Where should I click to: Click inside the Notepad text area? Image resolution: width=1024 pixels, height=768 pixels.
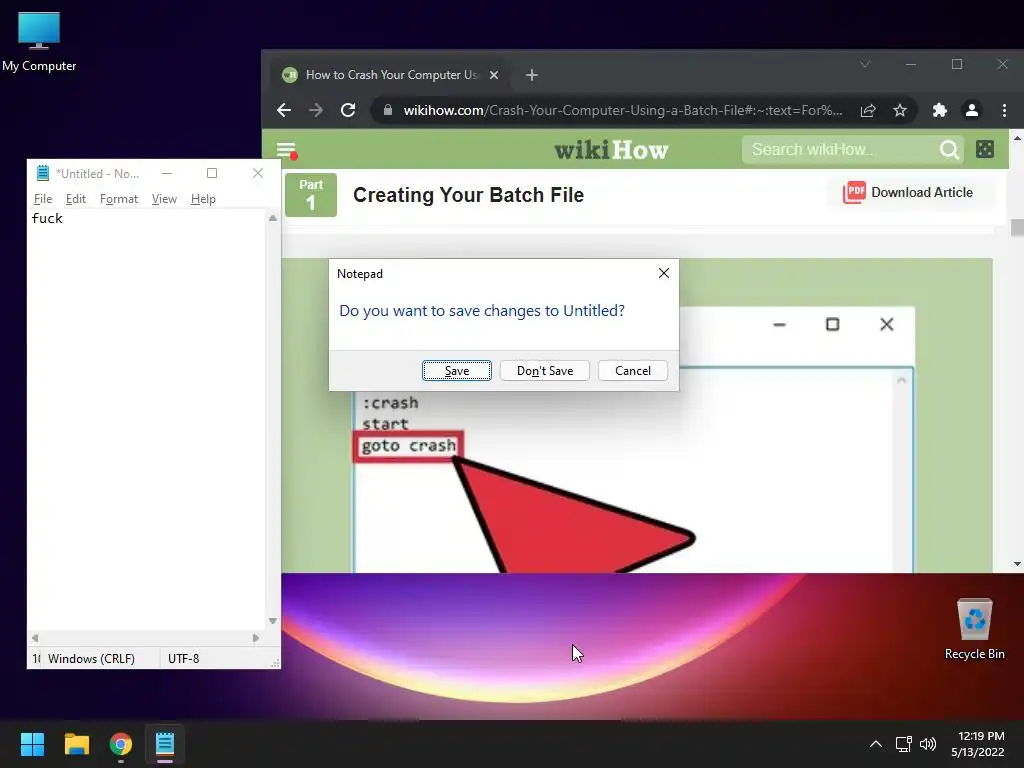point(148,421)
